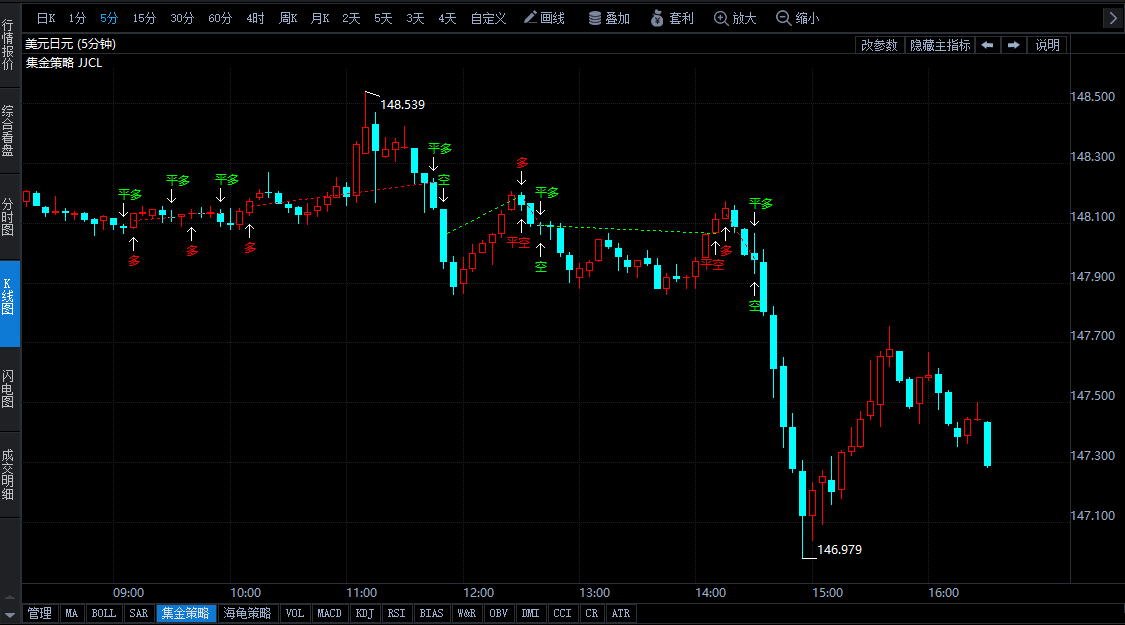
Task: Click the 叠加 overlay icon
Action: (x=608, y=18)
